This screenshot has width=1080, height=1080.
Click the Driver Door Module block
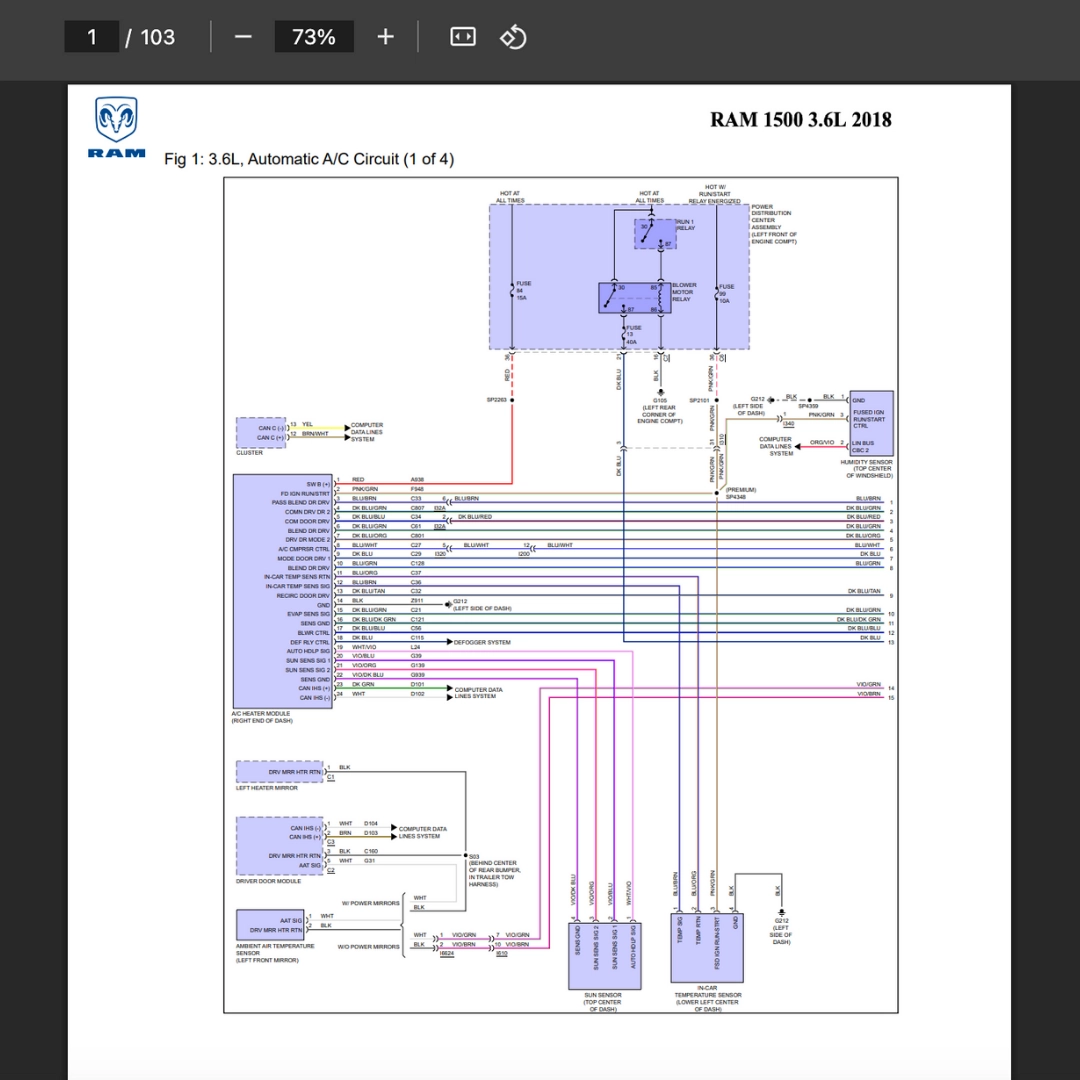pos(280,846)
